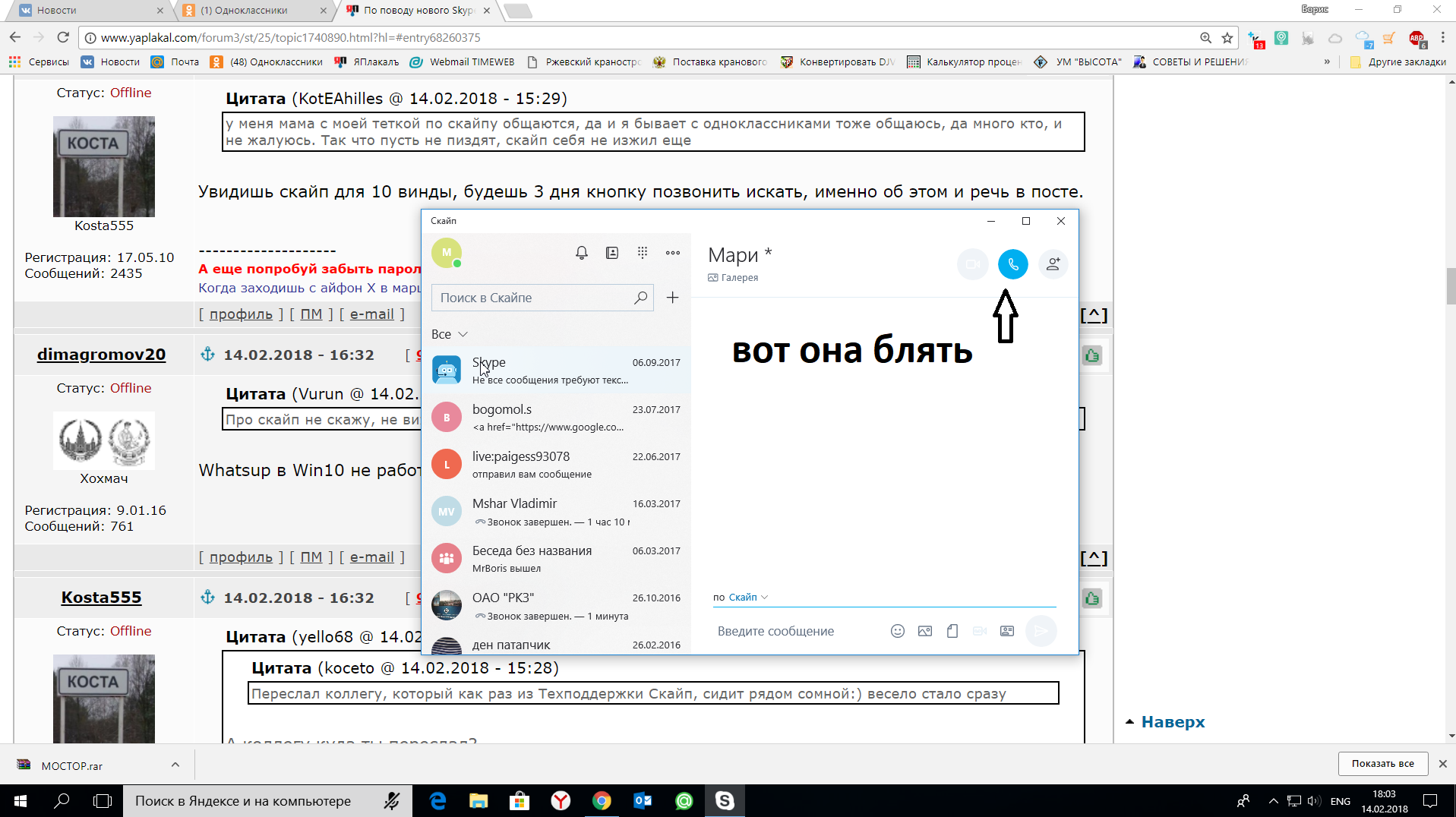Click the Введите сообщение message field
The width and height of the screenshot is (1456, 817).
pyautogui.click(x=797, y=631)
